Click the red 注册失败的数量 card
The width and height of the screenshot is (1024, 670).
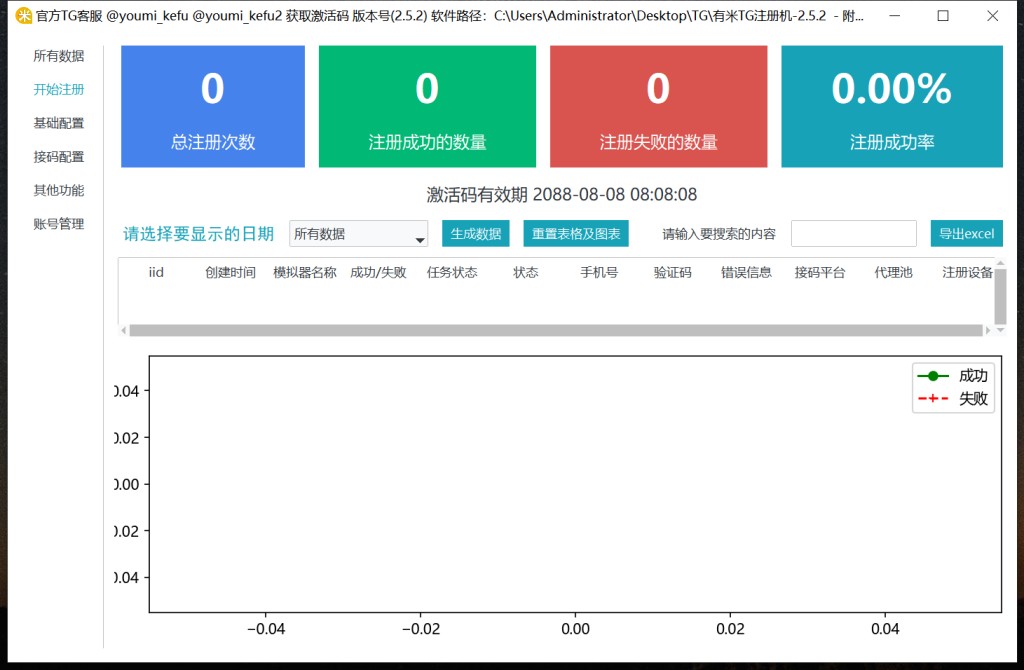(x=658, y=106)
